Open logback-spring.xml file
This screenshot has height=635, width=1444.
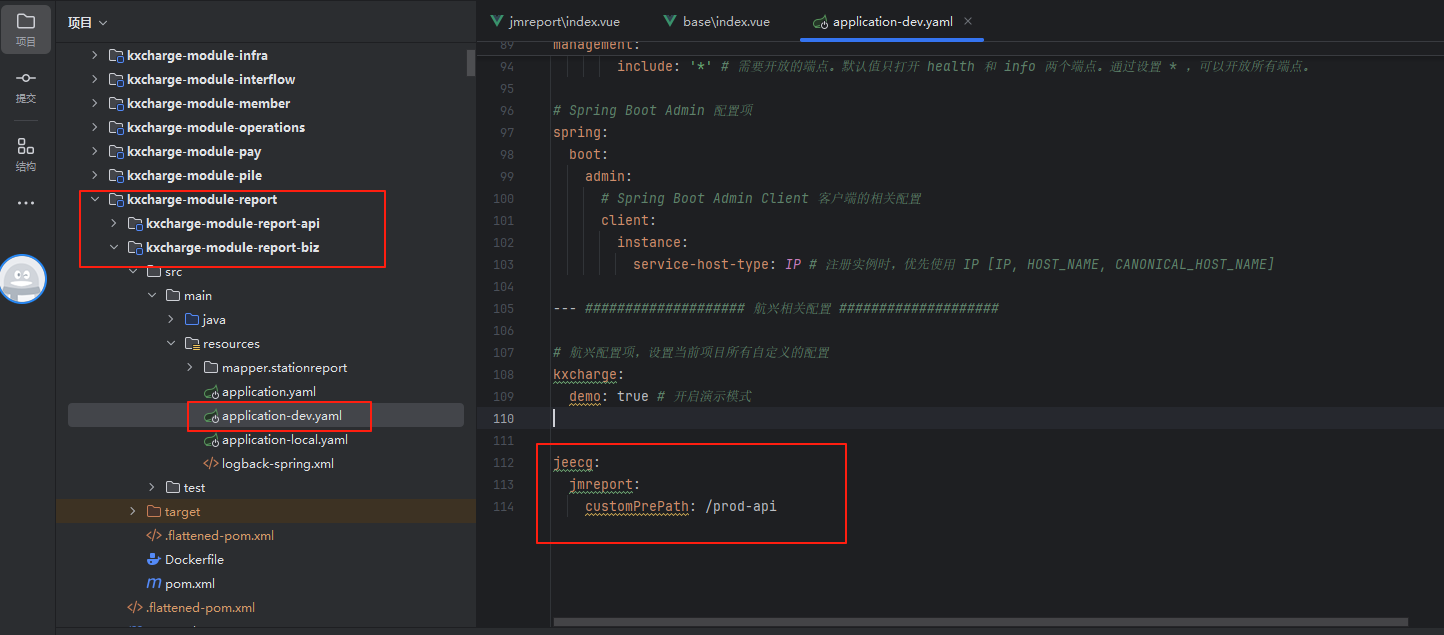pos(277,464)
